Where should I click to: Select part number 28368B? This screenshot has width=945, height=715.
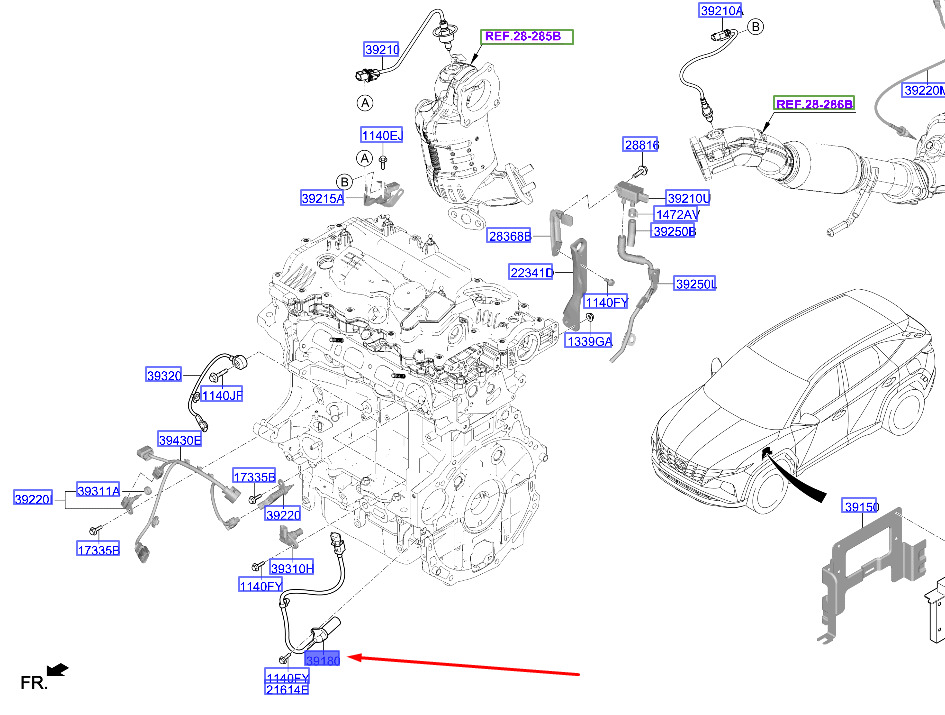pyautogui.click(x=508, y=237)
